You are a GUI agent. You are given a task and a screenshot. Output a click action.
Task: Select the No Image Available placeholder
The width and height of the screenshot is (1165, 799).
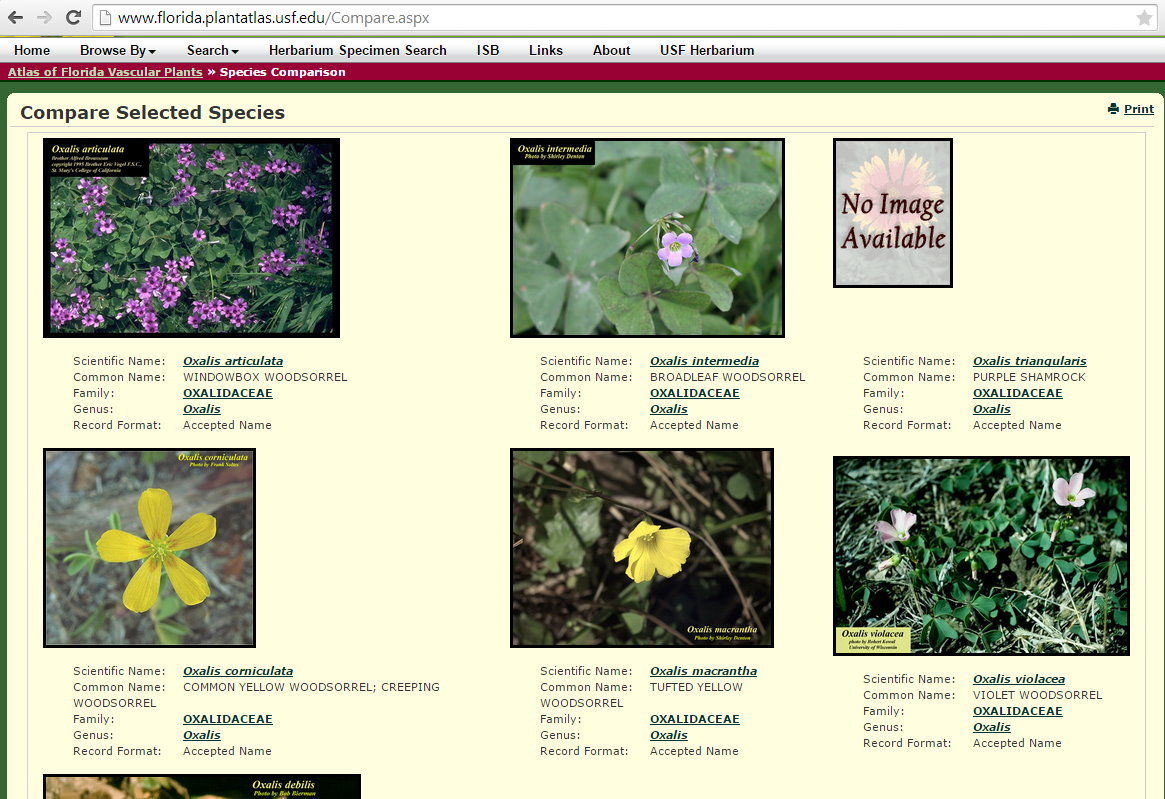click(x=892, y=213)
